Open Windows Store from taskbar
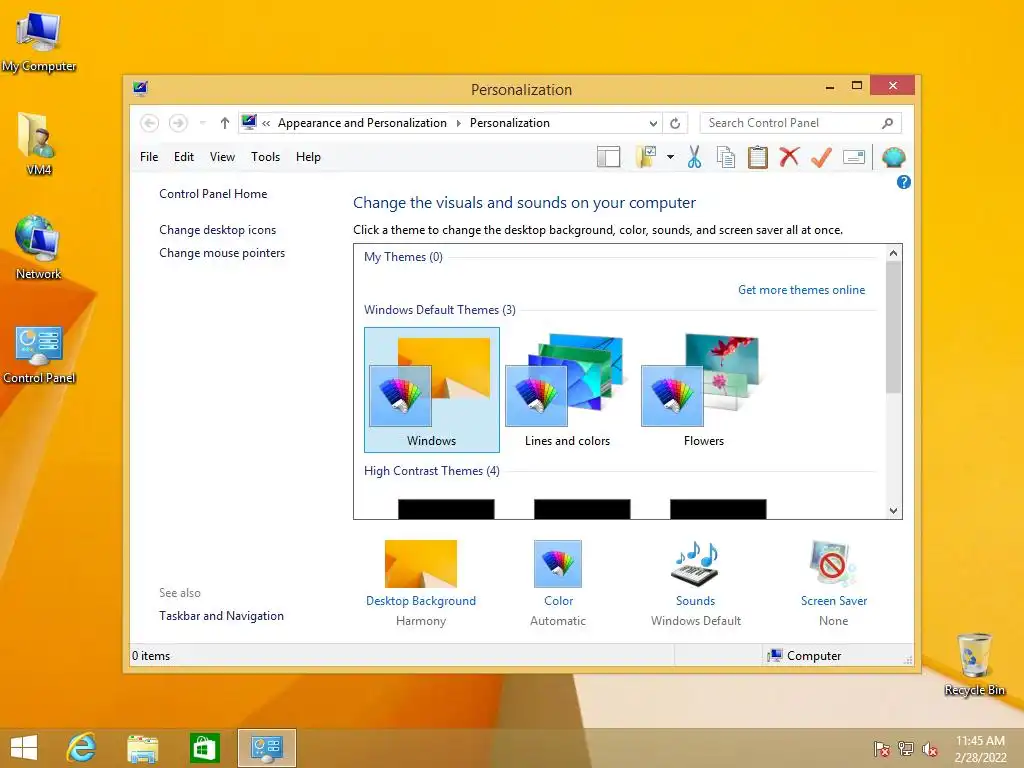The image size is (1024, 768). [204, 748]
